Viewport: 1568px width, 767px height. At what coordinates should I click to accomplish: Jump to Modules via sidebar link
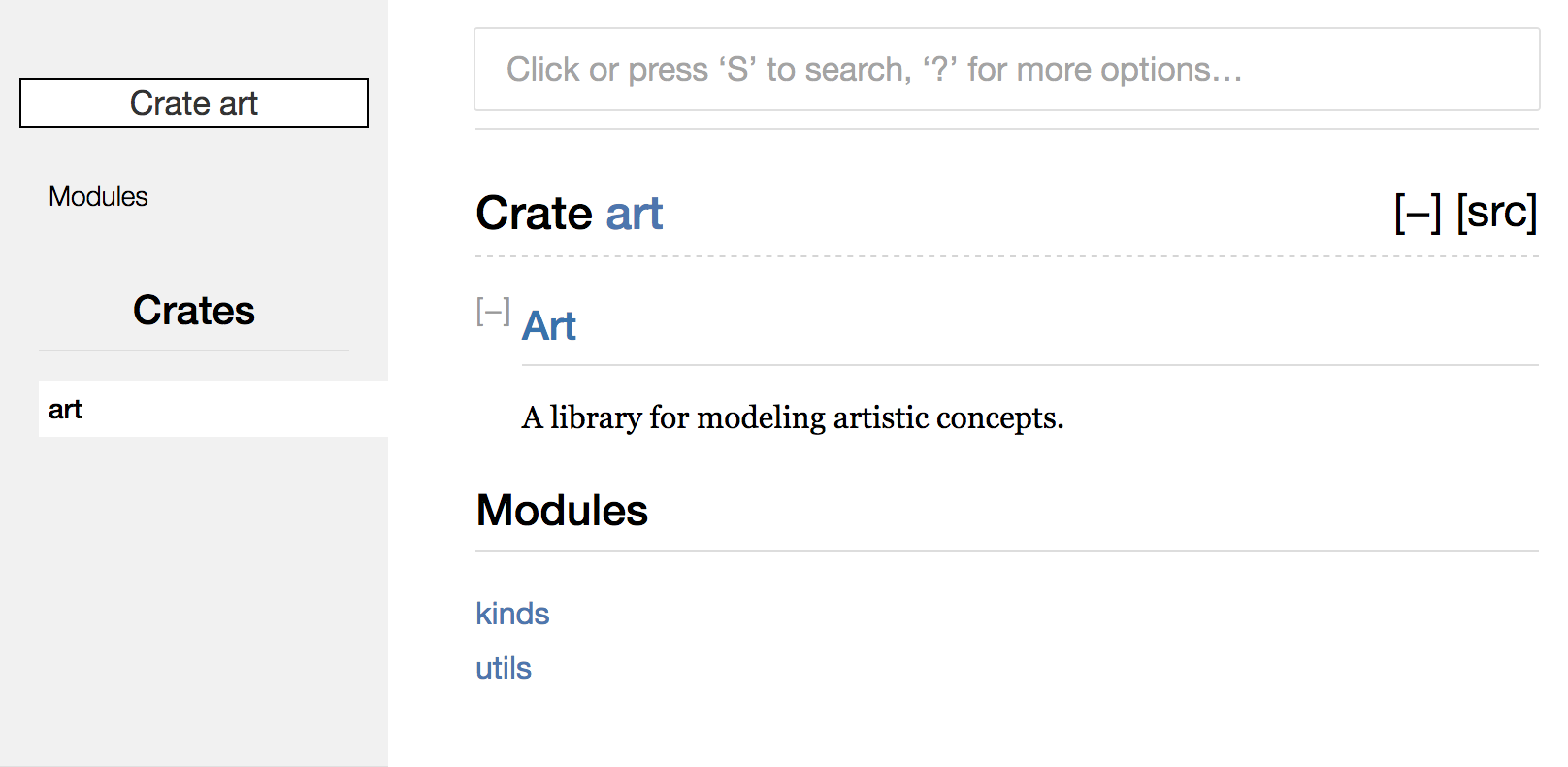[x=98, y=197]
